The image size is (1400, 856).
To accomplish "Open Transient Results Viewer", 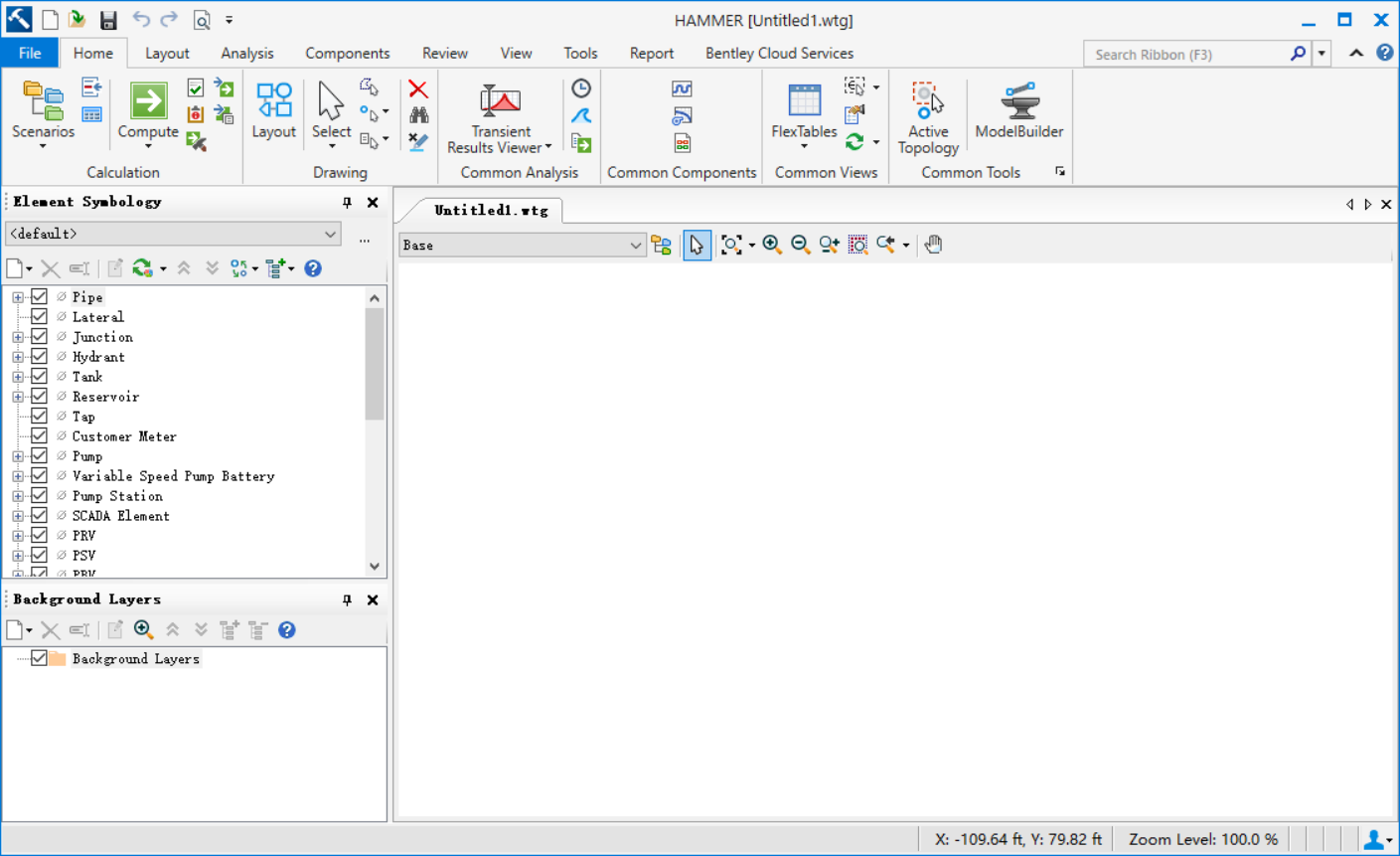I will (500, 117).
